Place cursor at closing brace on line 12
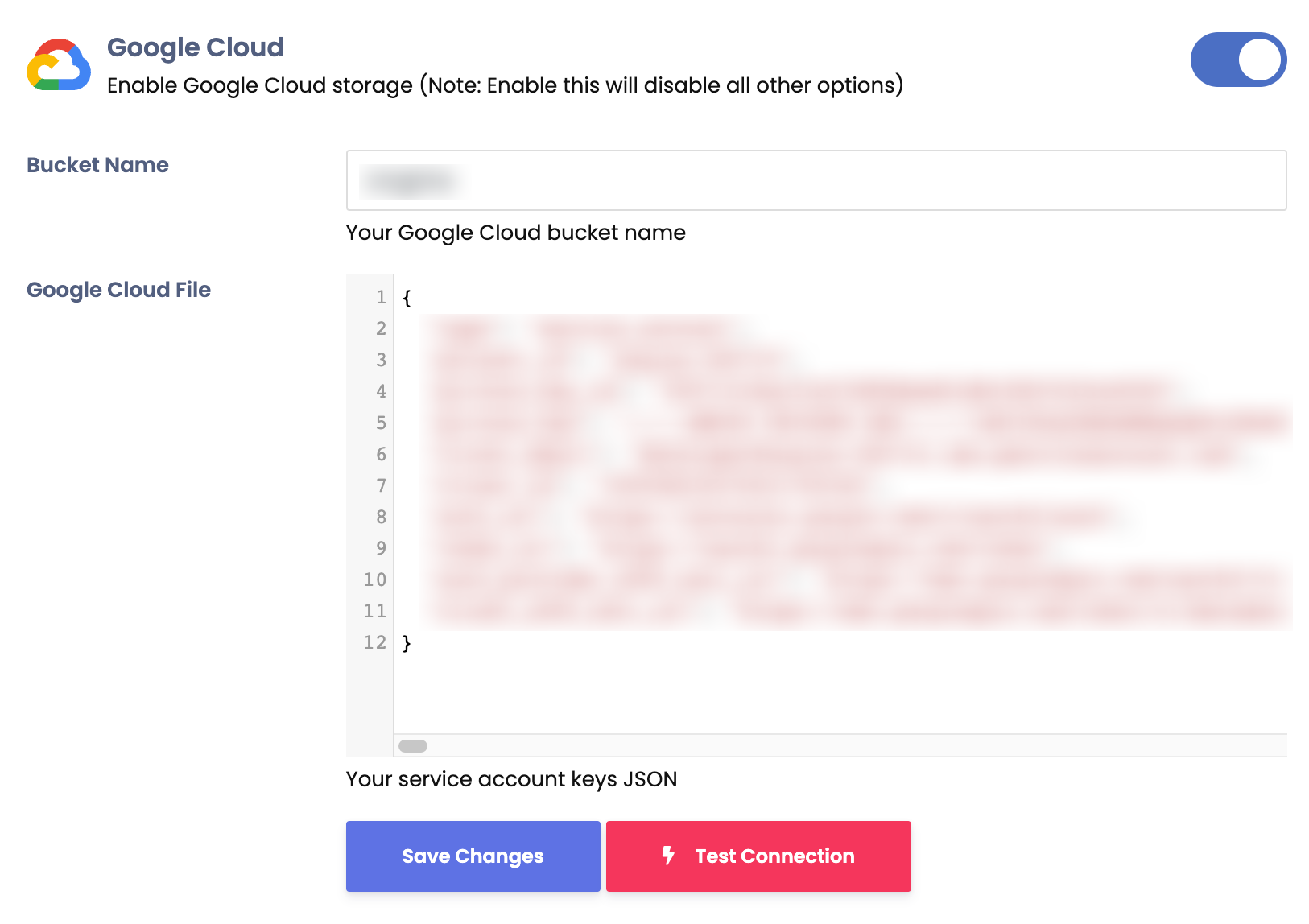This screenshot has height=924, width=1309. 407,643
